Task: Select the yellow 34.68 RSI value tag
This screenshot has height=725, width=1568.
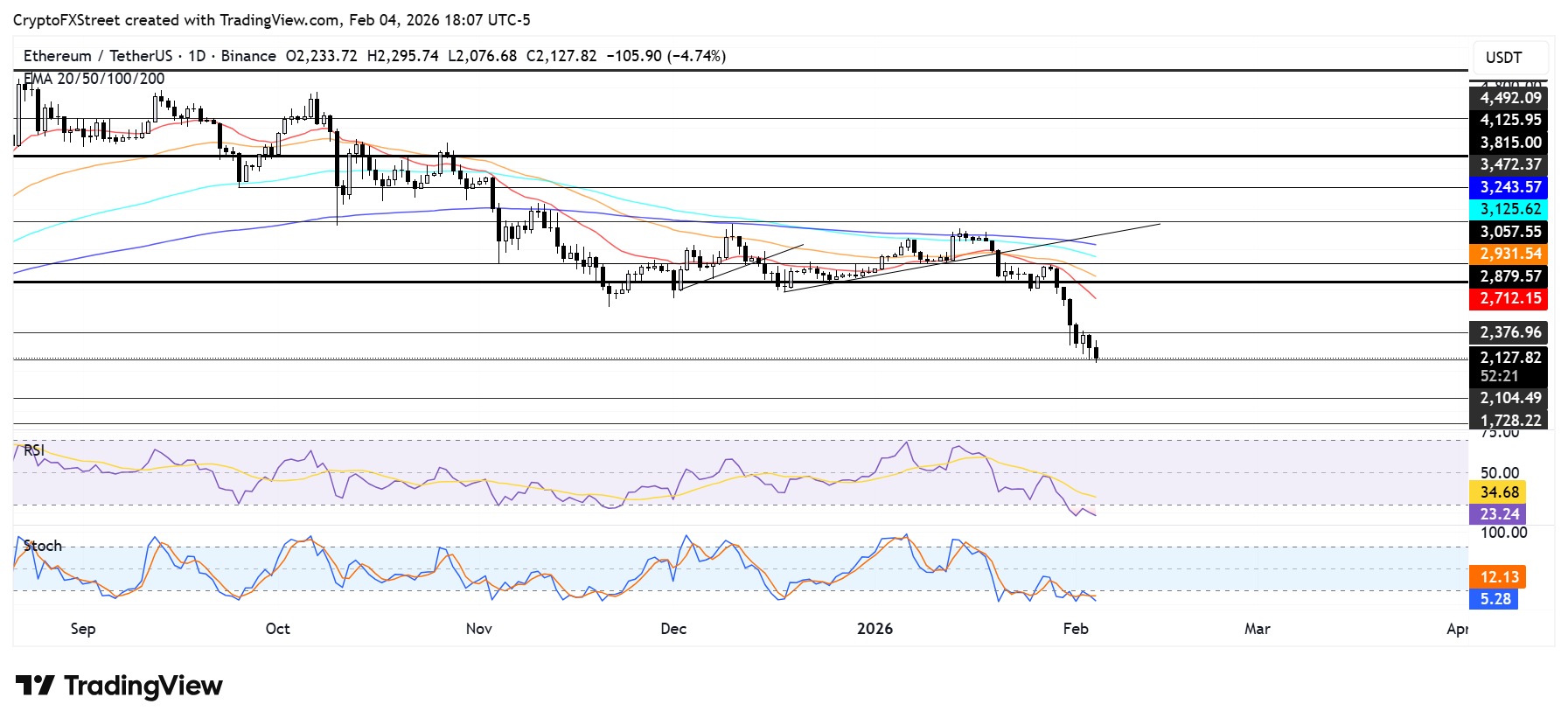Action: 1499,492
